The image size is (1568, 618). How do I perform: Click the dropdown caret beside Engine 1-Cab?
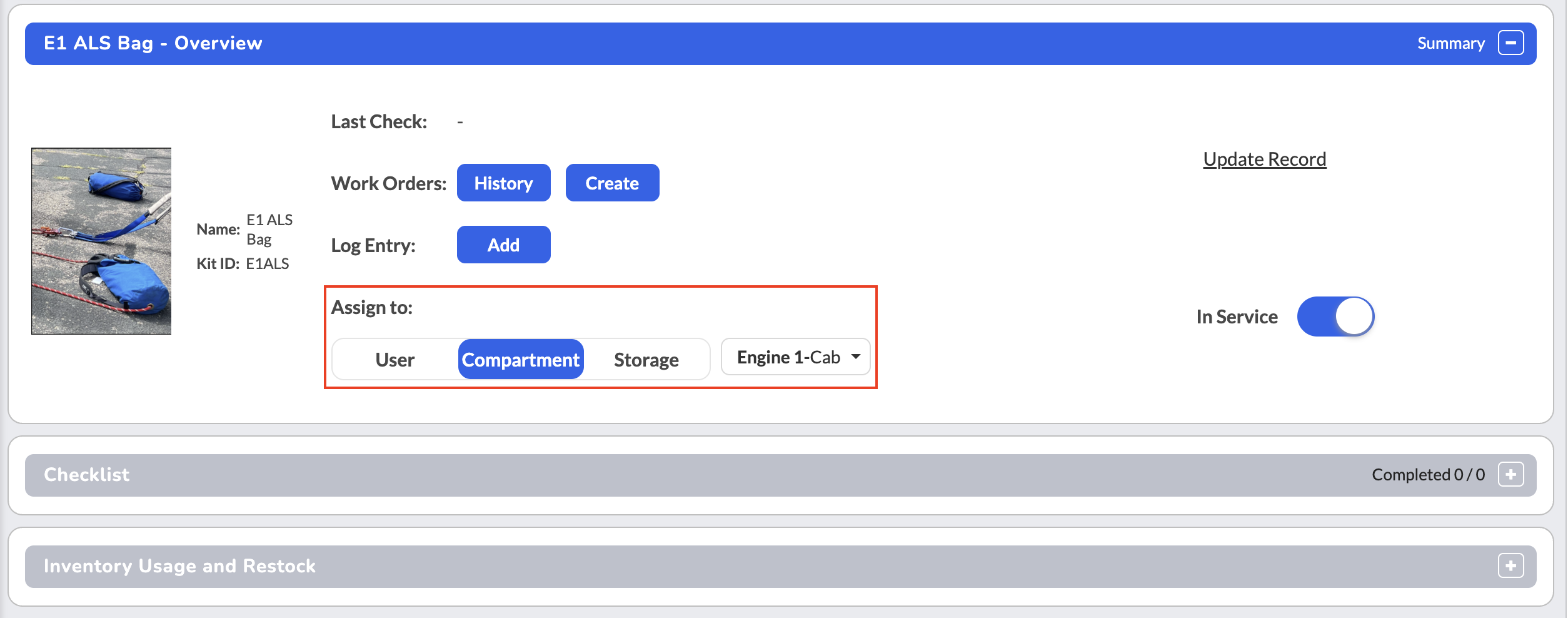point(856,357)
